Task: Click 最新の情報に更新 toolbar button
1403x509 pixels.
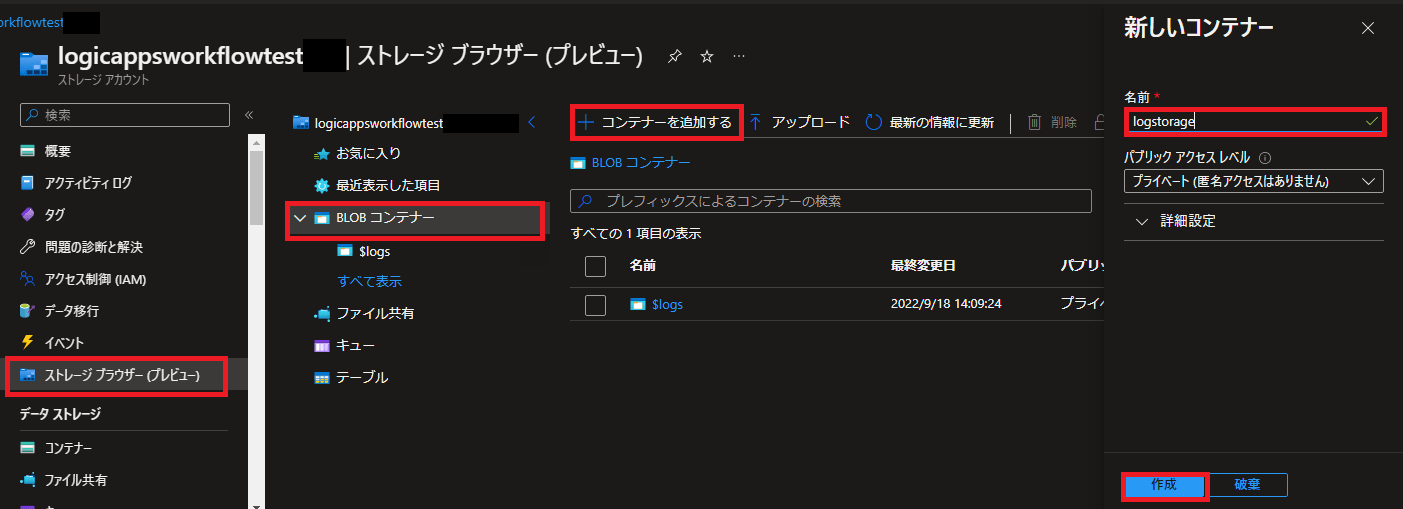Action: pos(930,123)
